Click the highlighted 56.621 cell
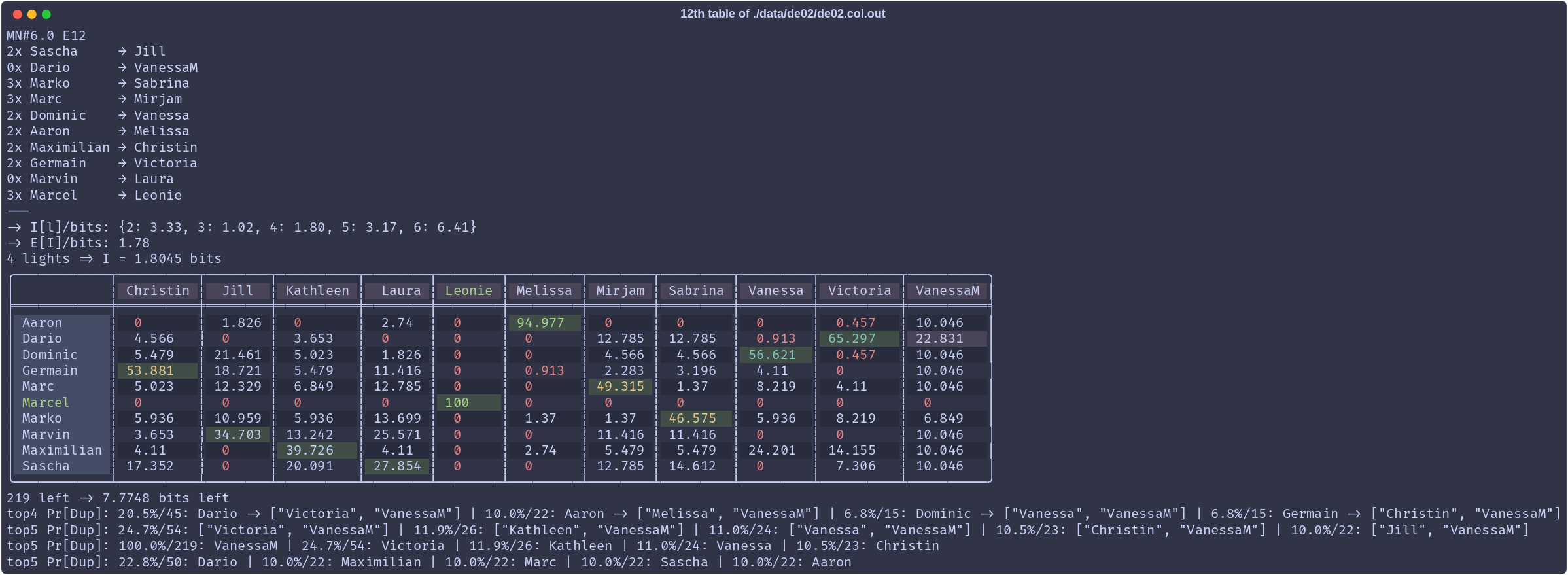The image size is (1568, 575). coord(776,355)
